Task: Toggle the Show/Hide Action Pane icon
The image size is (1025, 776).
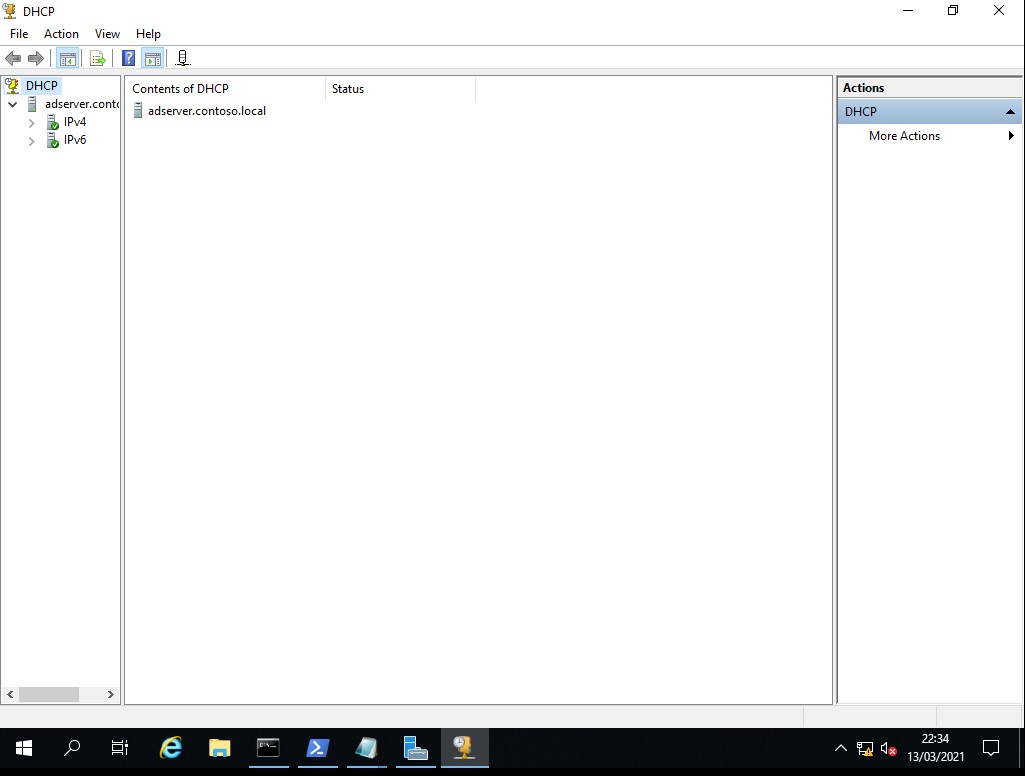Action: pos(152,59)
